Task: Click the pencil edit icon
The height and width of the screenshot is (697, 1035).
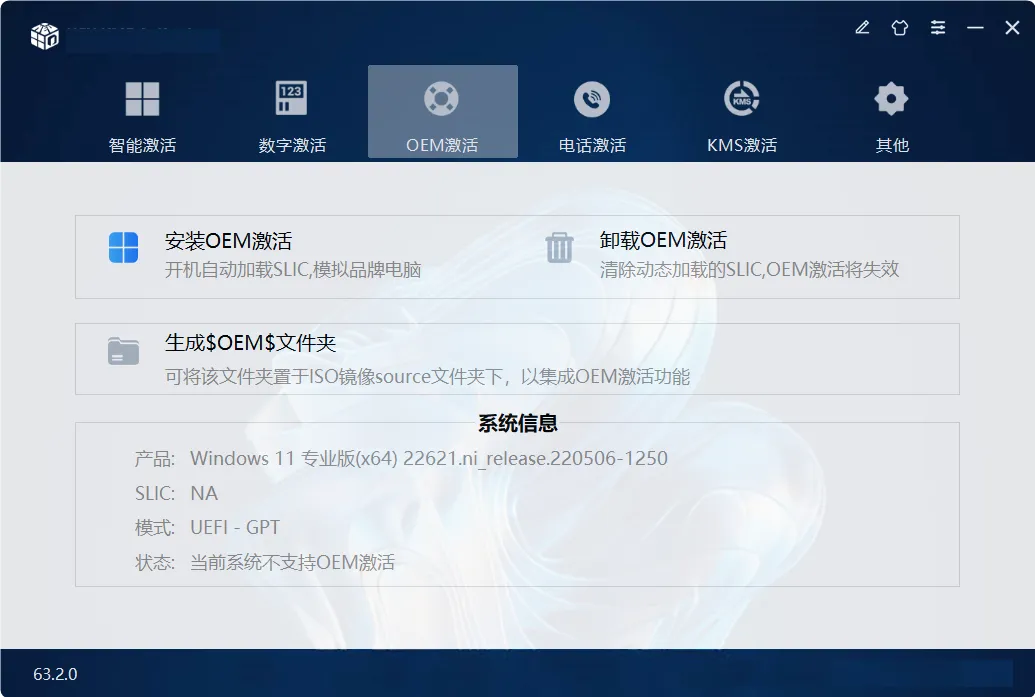Action: [862, 28]
